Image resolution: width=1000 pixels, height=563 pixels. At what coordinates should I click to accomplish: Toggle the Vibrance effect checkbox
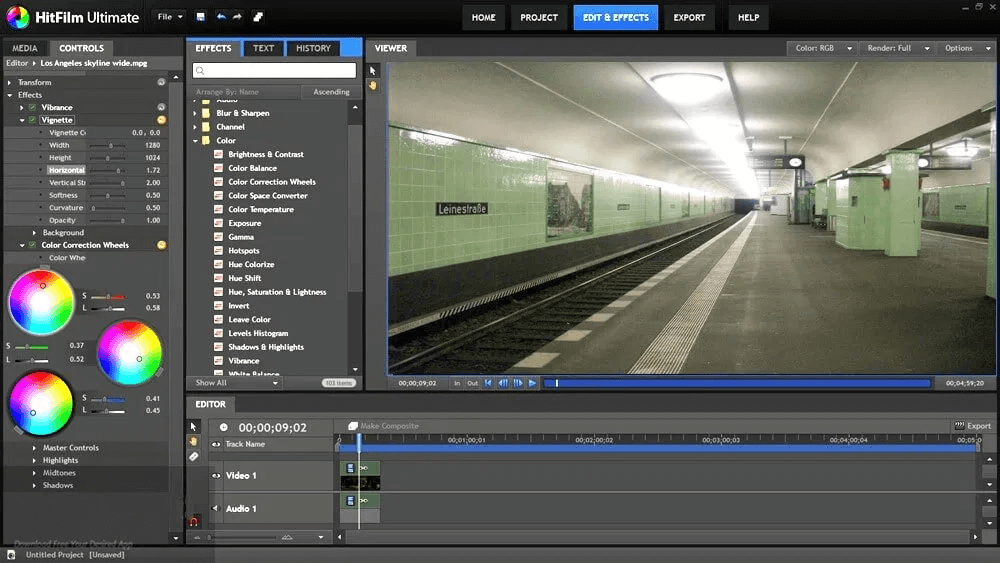click(33, 107)
